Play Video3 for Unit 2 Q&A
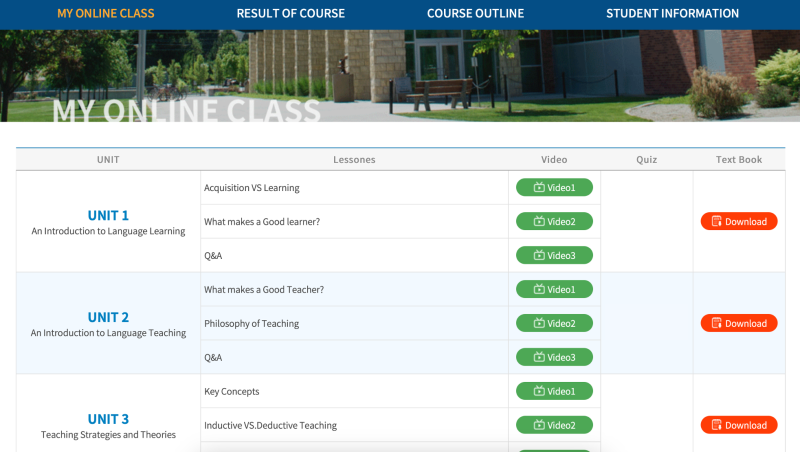Screen dimensions: 800x452 pos(554,357)
